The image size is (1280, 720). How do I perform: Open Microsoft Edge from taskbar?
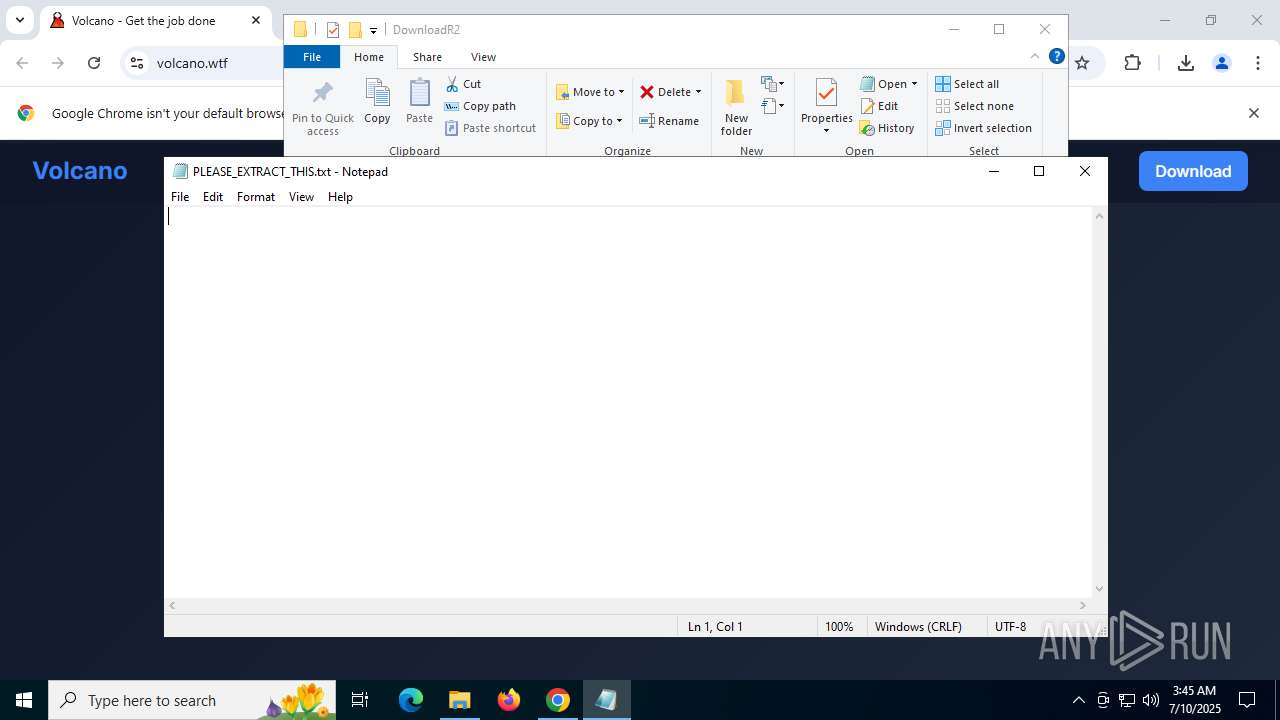click(411, 700)
